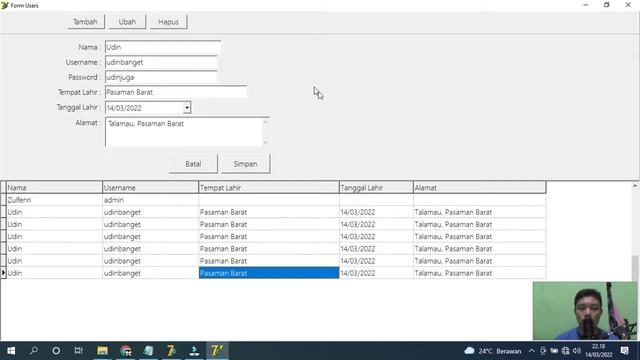Open the taskbar clock and date

599,351
